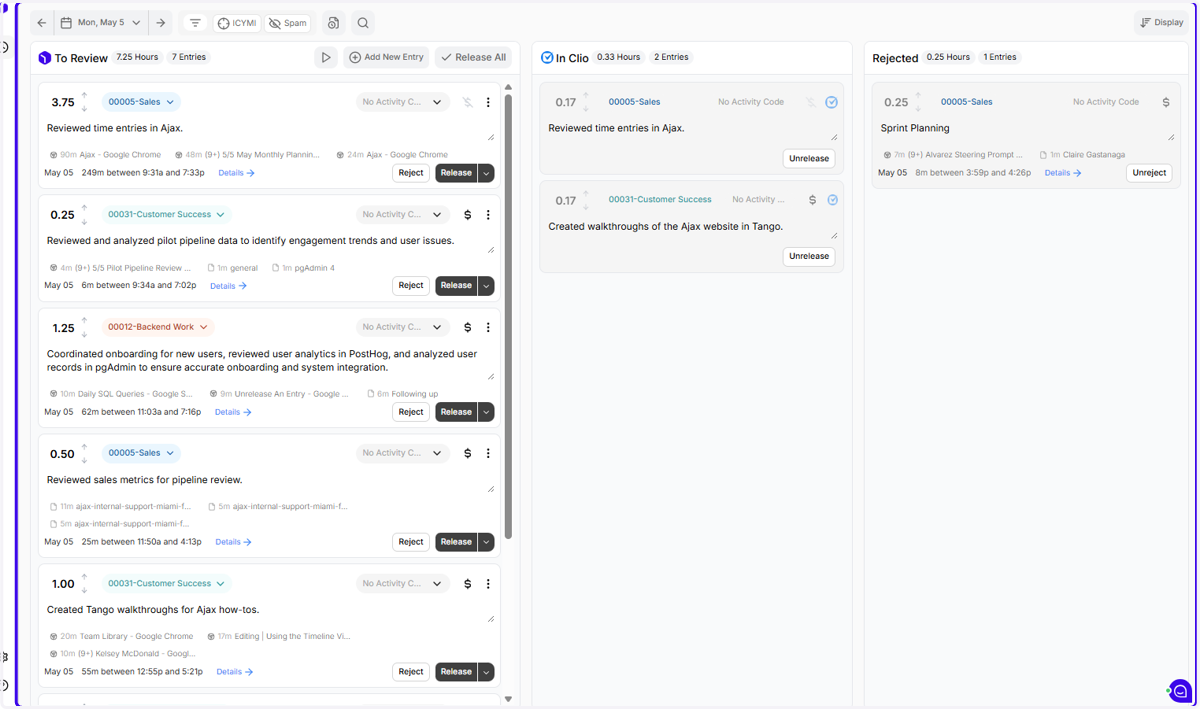Click the non-billable icon on In Clio Sales card
The width and height of the screenshot is (1200, 709).
point(812,102)
